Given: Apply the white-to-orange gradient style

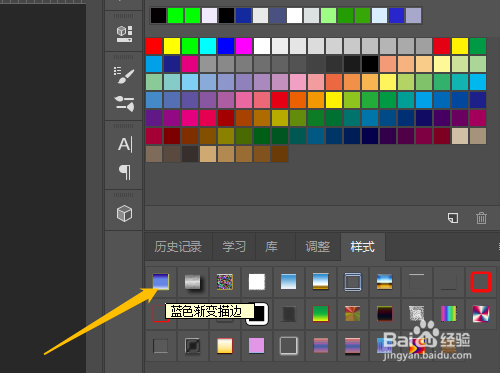Looking at the screenshot, I should pyautogui.click(x=225, y=346).
